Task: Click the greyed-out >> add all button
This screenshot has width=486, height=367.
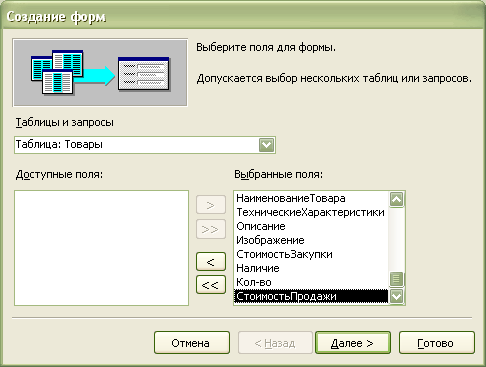Action: click(x=211, y=229)
